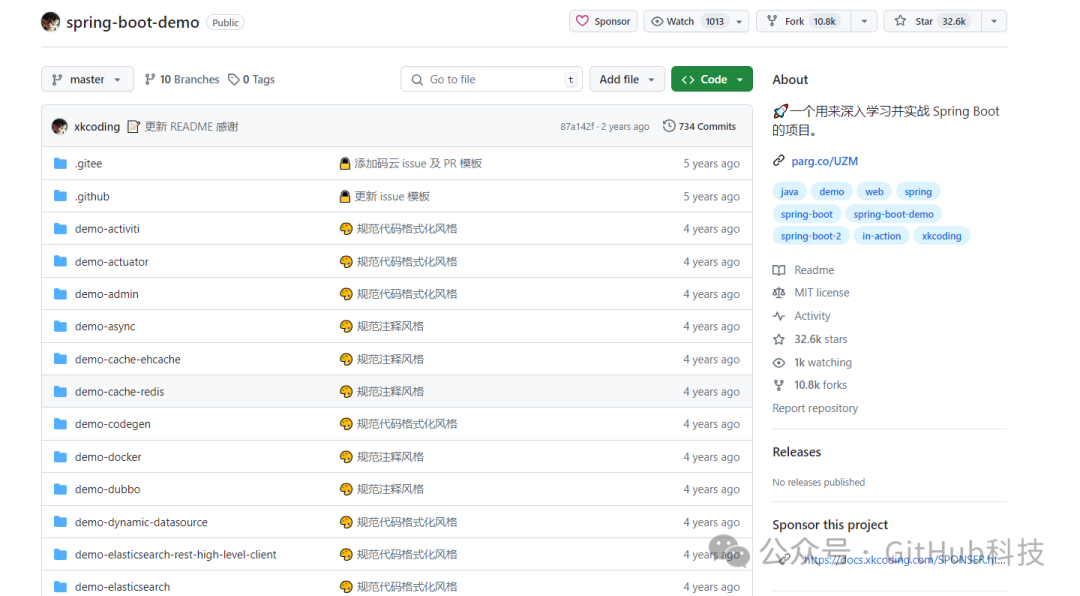
Task: Open the Activity link
Action: pyautogui.click(x=812, y=316)
